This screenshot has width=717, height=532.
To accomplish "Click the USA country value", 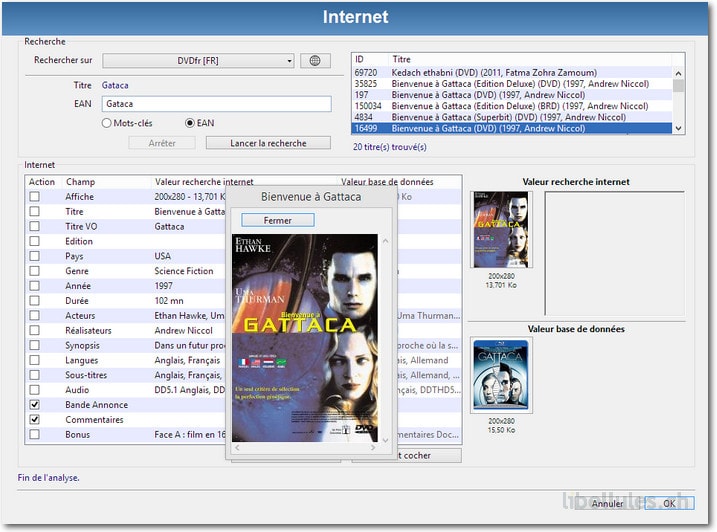I will (162, 256).
